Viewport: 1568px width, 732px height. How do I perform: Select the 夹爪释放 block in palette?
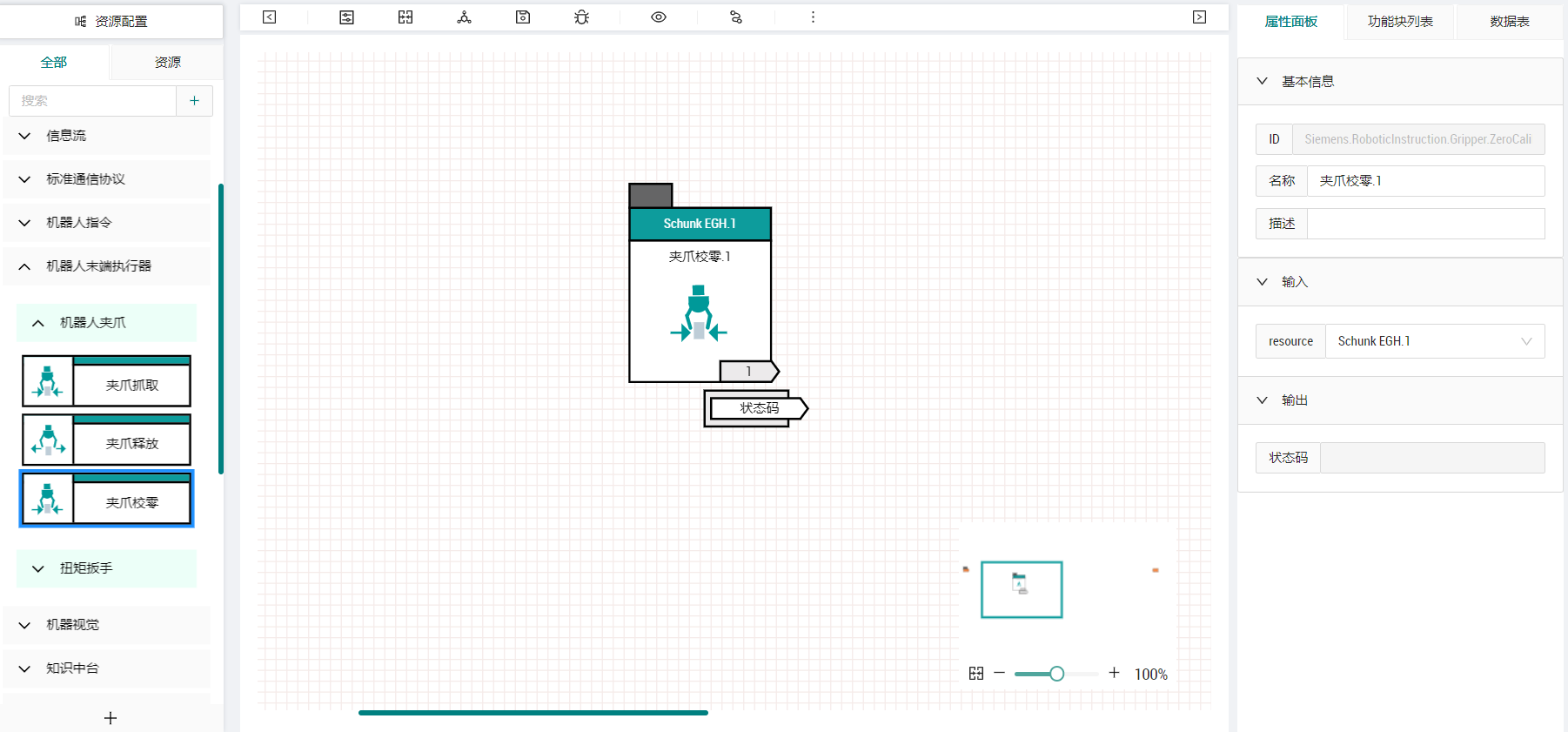coord(106,440)
